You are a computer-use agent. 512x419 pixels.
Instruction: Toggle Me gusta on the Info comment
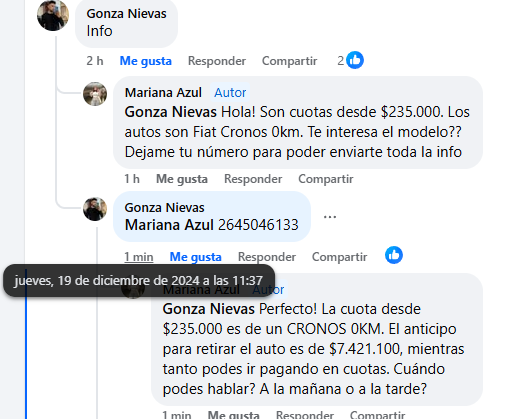(146, 61)
